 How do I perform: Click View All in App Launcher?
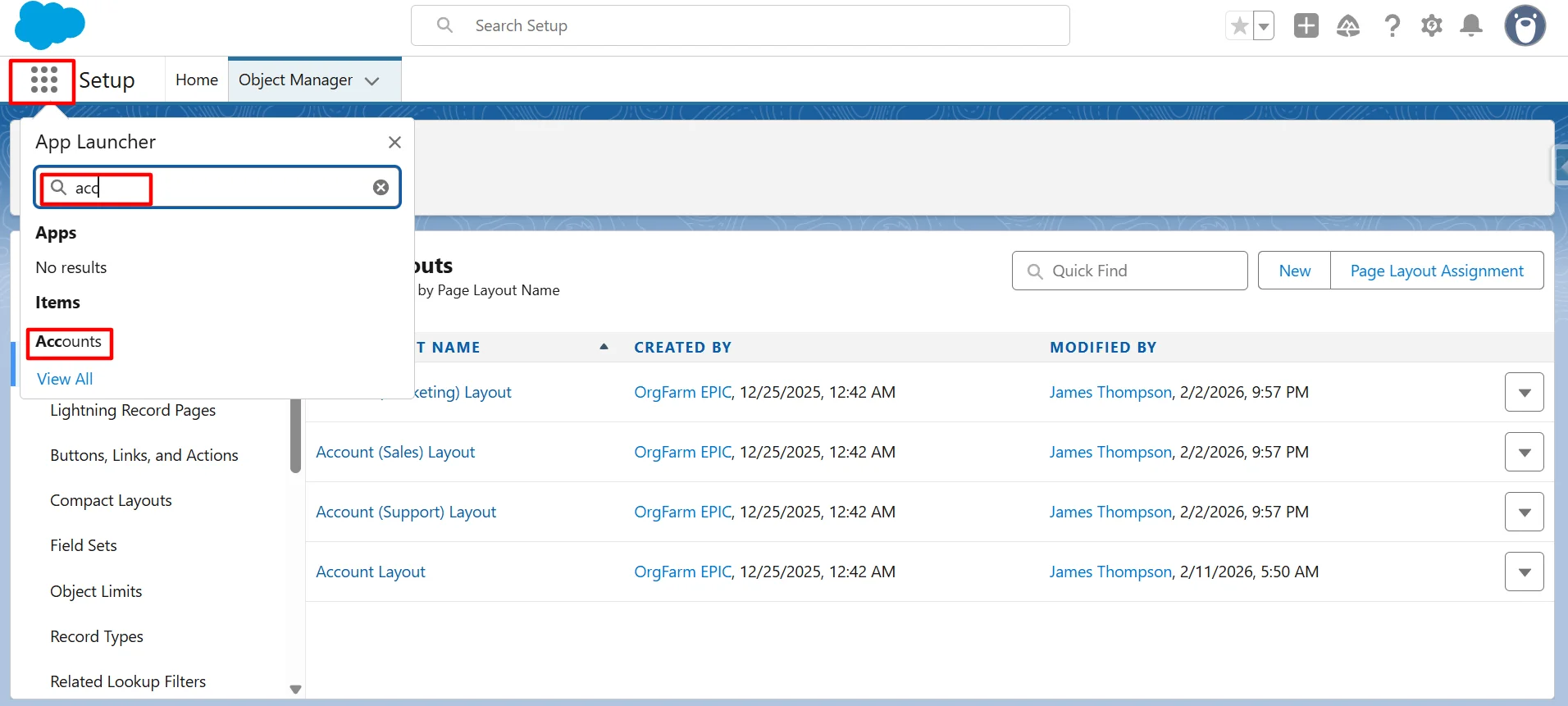(65, 379)
